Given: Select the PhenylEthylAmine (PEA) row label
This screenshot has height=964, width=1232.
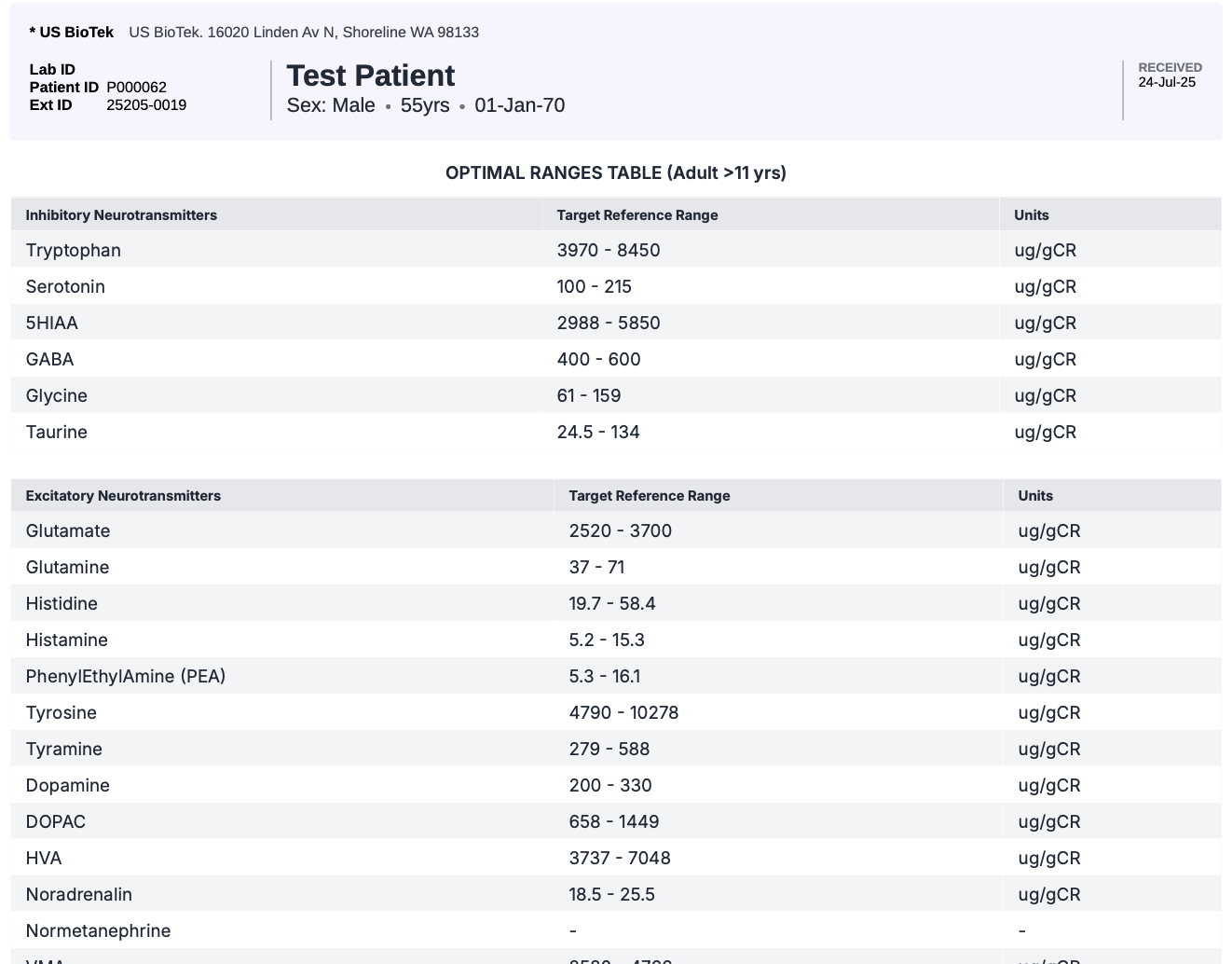Looking at the screenshot, I should coord(126,677).
